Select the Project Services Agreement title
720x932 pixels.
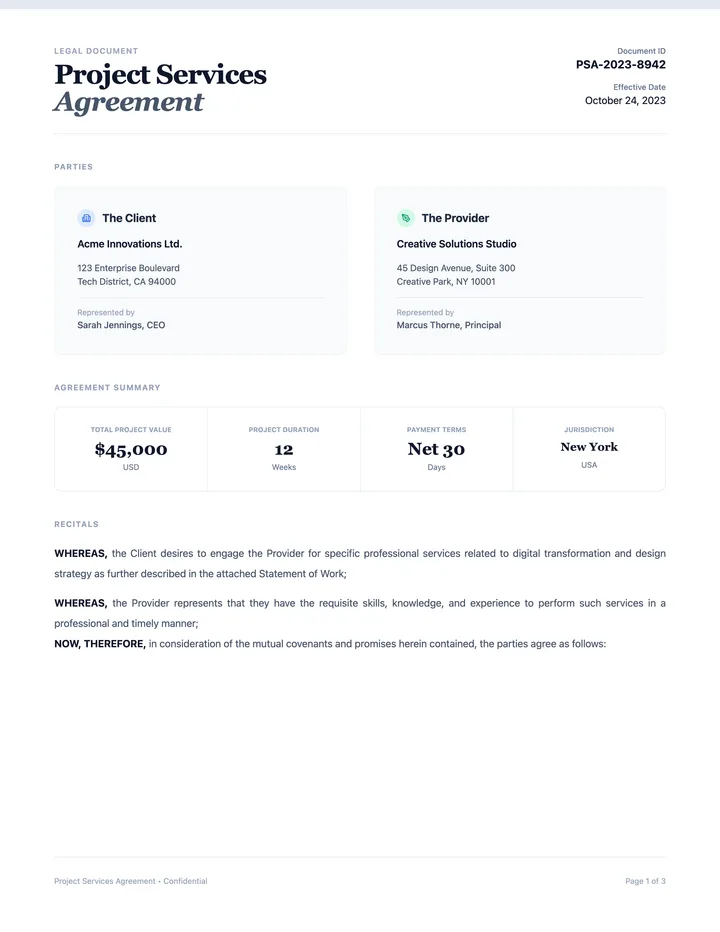(x=160, y=87)
